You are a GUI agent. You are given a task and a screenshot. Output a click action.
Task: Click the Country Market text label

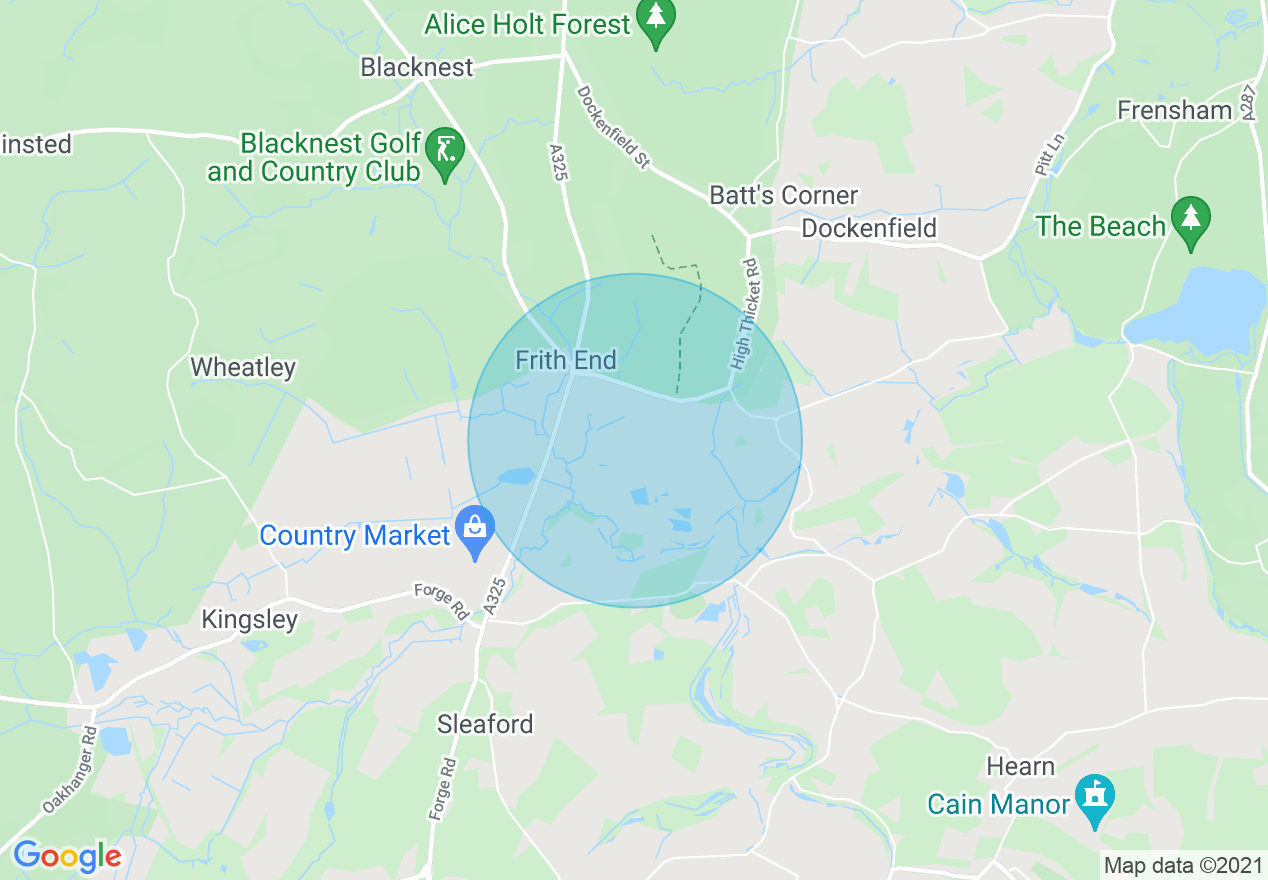tap(355, 536)
